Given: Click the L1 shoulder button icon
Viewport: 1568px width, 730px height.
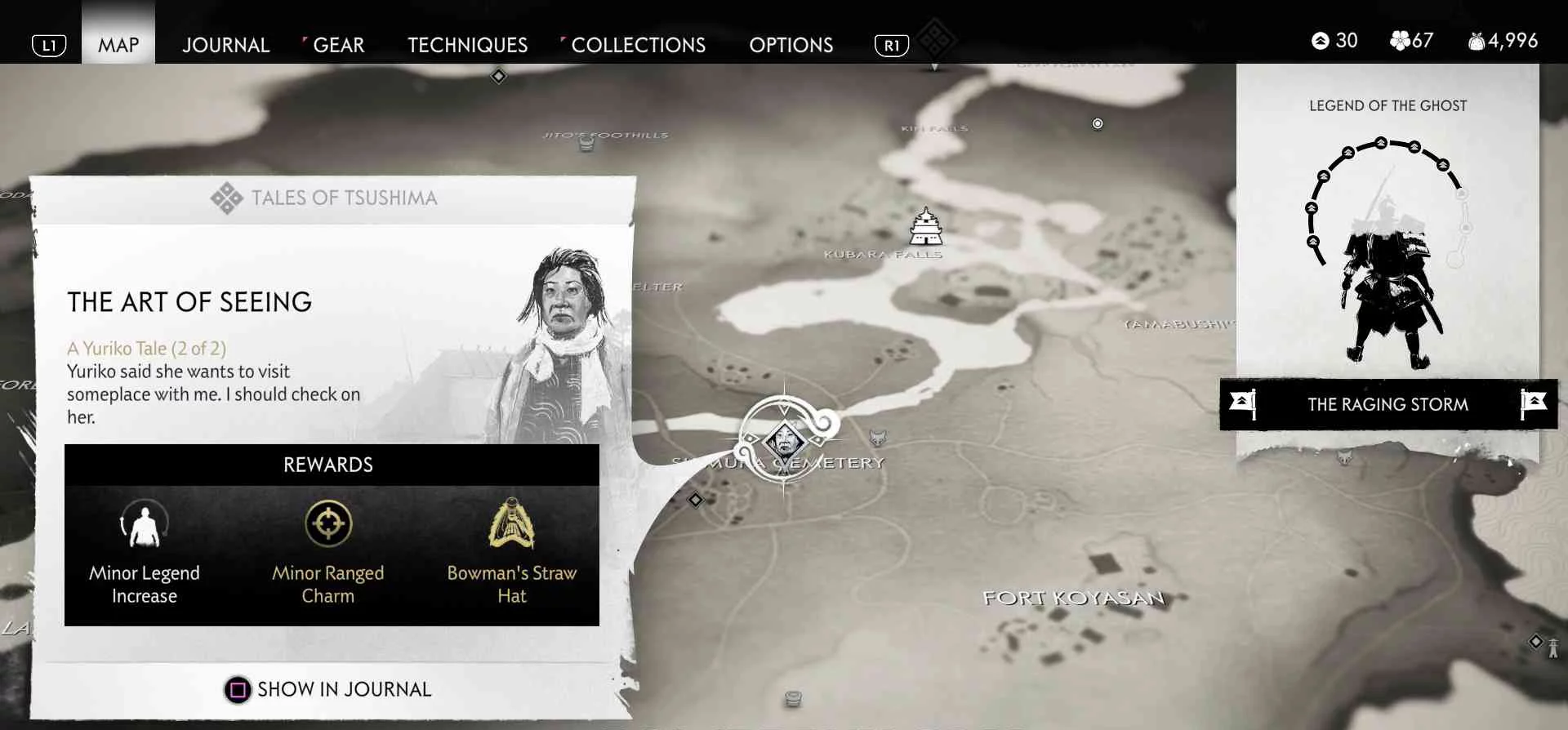Looking at the screenshot, I should pyautogui.click(x=49, y=46).
